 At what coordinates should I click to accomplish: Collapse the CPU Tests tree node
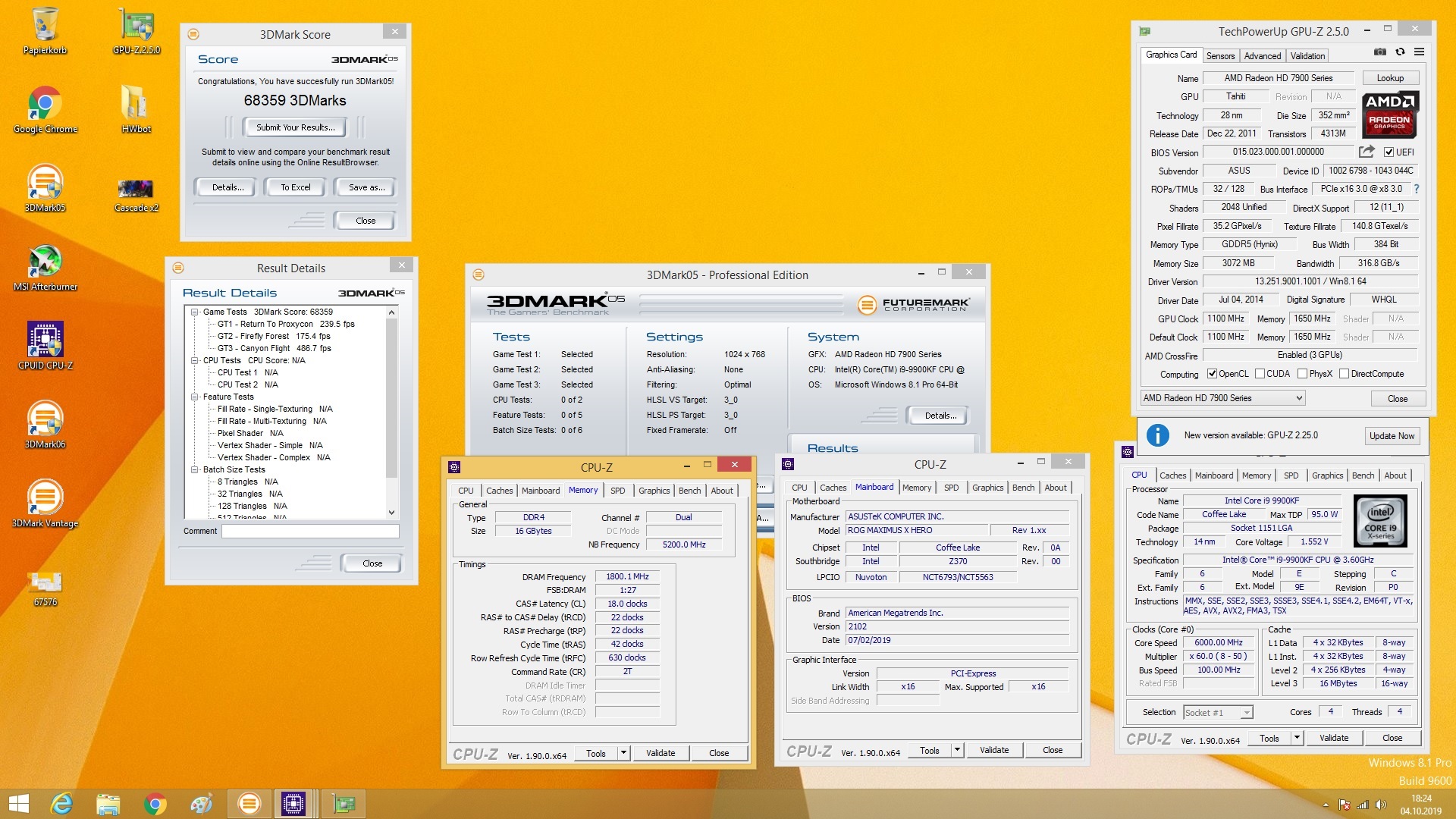point(195,360)
